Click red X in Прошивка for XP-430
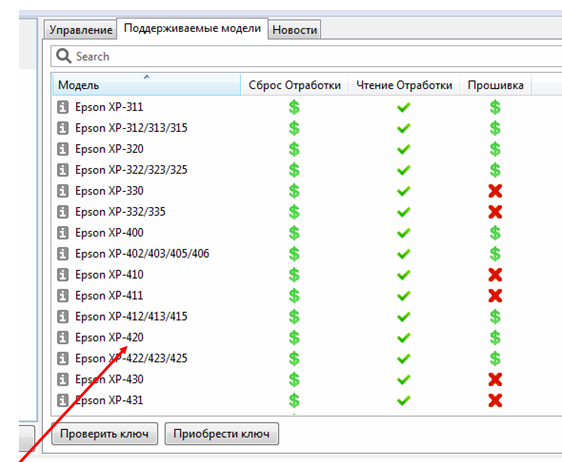This screenshot has width=562, height=462. [x=495, y=379]
